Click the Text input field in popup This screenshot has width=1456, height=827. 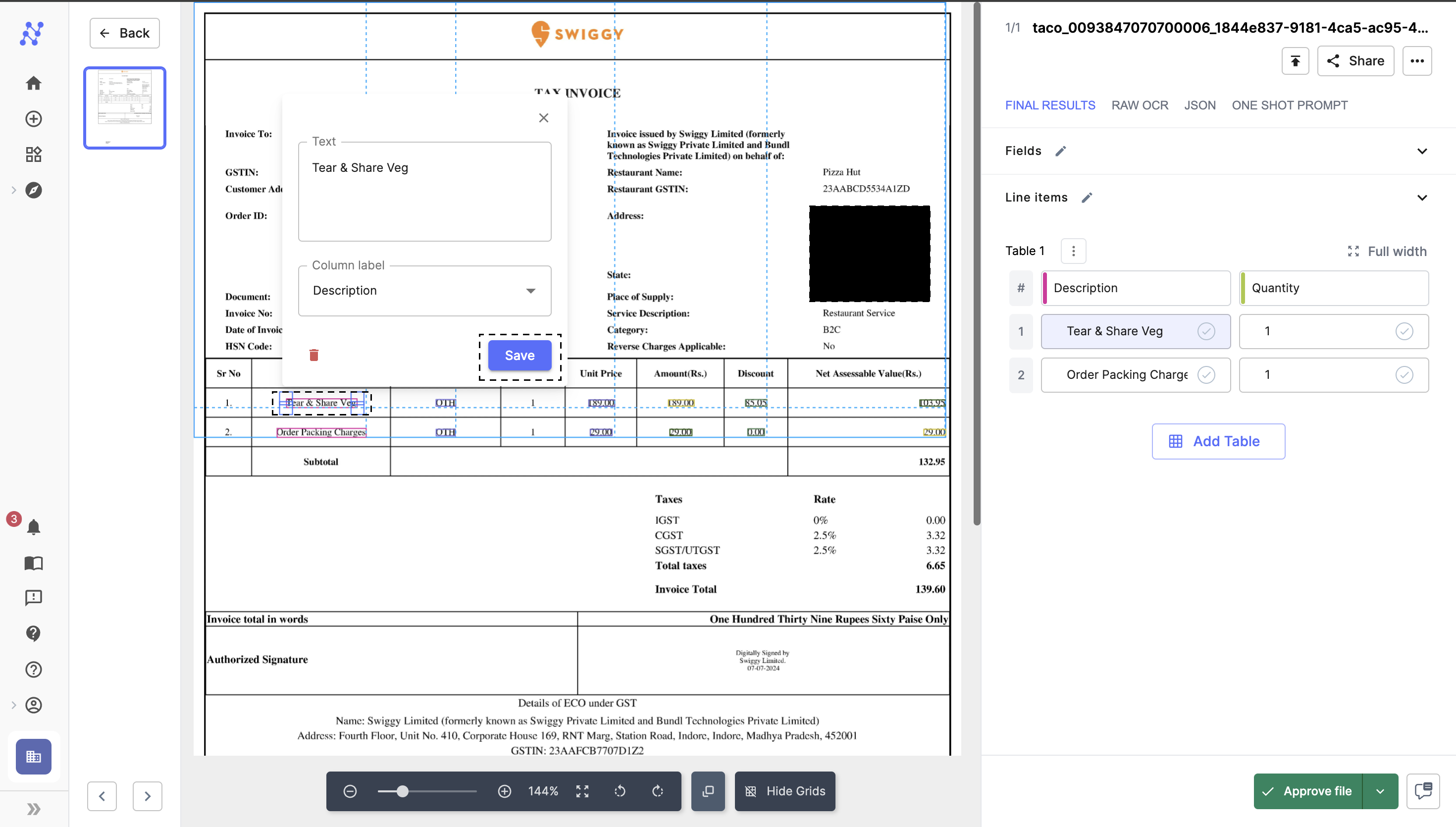[424, 192]
